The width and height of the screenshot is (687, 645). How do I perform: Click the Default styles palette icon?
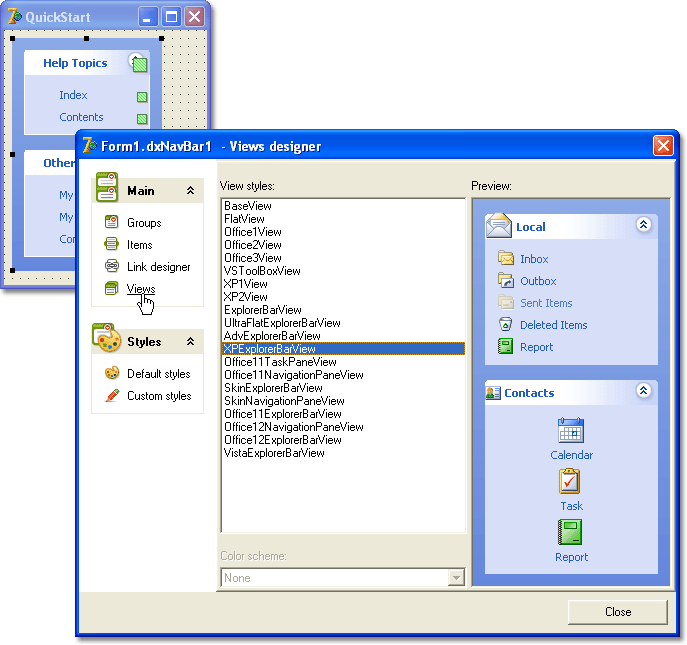[112, 374]
